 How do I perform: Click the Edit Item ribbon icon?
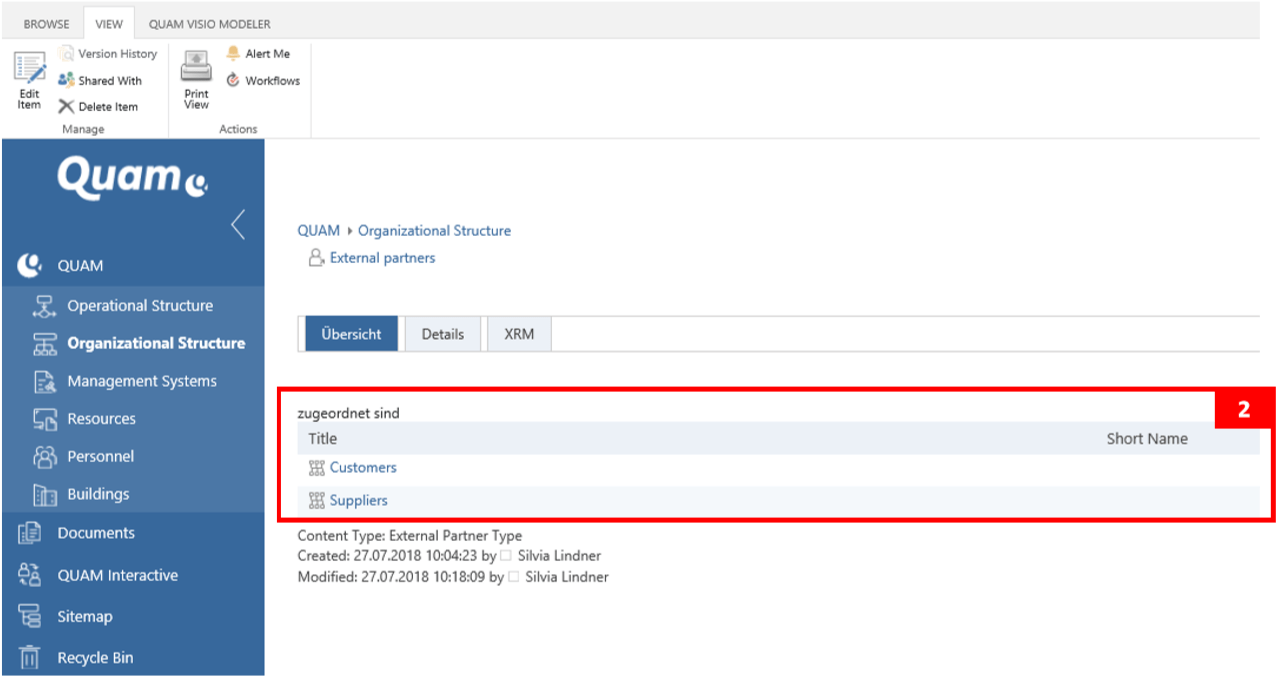29,70
